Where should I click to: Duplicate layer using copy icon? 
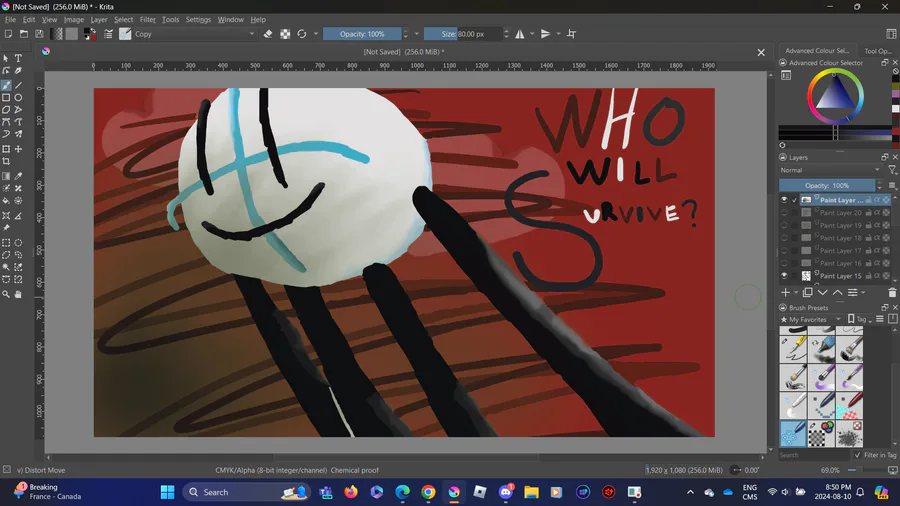[x=808, y=293]
